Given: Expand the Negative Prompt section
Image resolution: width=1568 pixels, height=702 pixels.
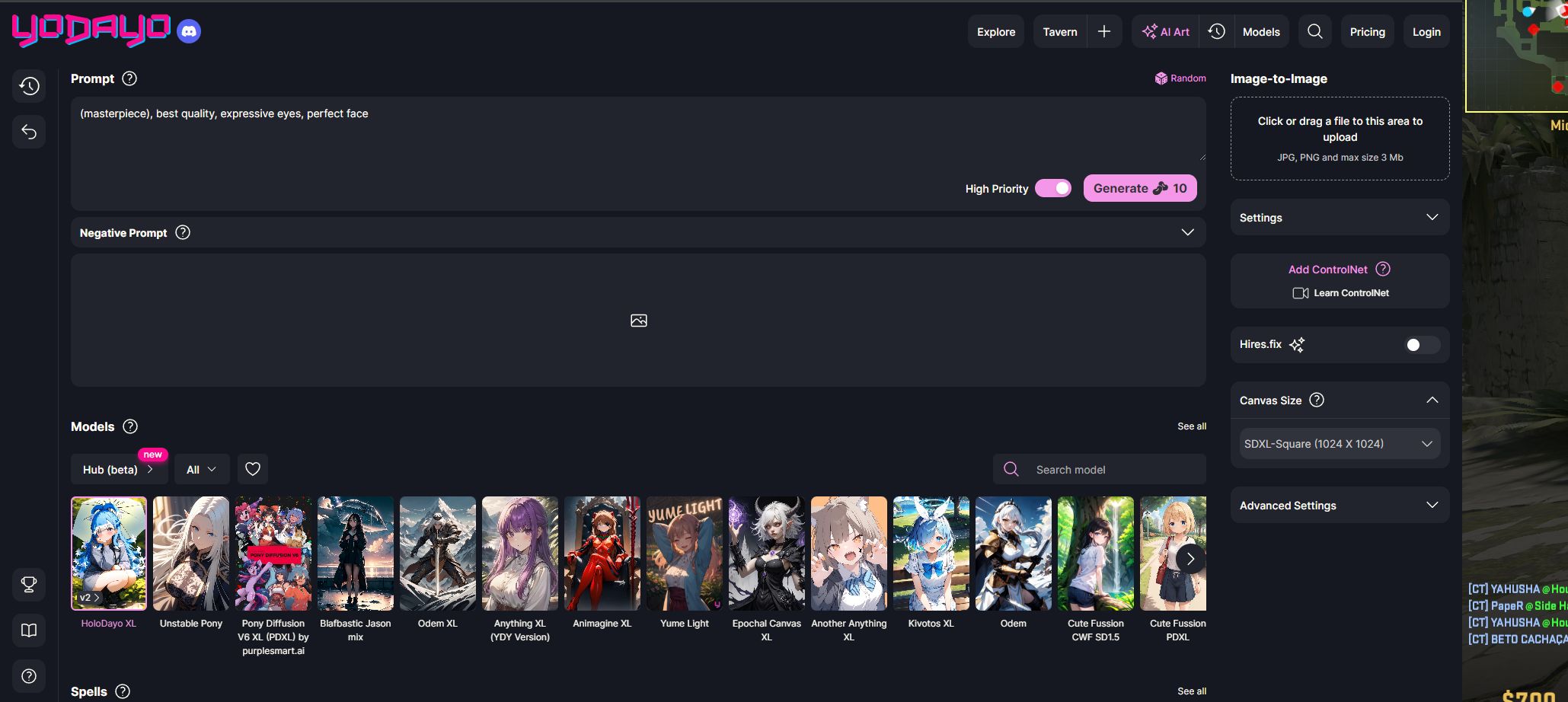Looking at the screenshot, I should coord(1187,232).
